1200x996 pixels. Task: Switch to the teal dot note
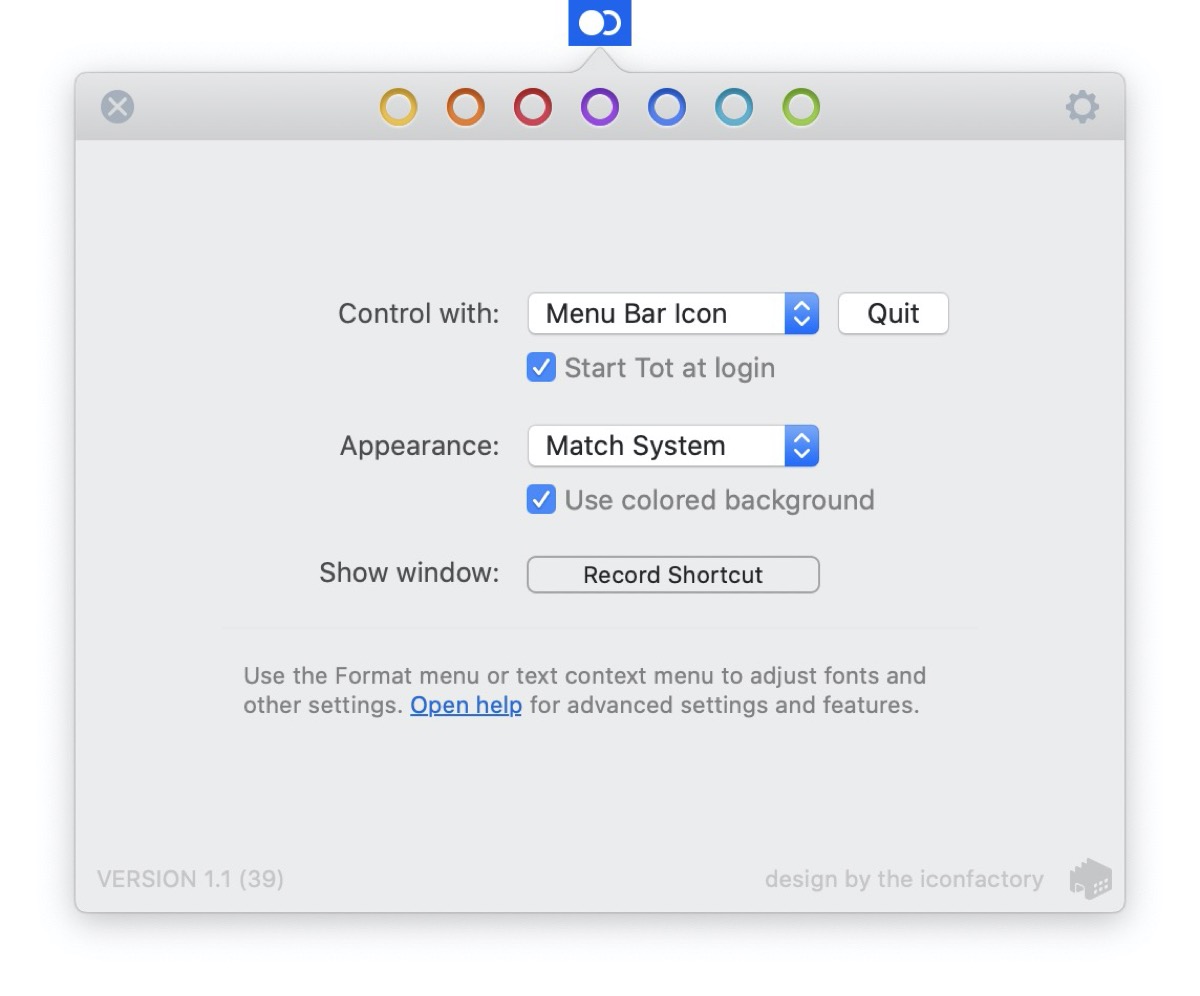[x=734, y=107]
